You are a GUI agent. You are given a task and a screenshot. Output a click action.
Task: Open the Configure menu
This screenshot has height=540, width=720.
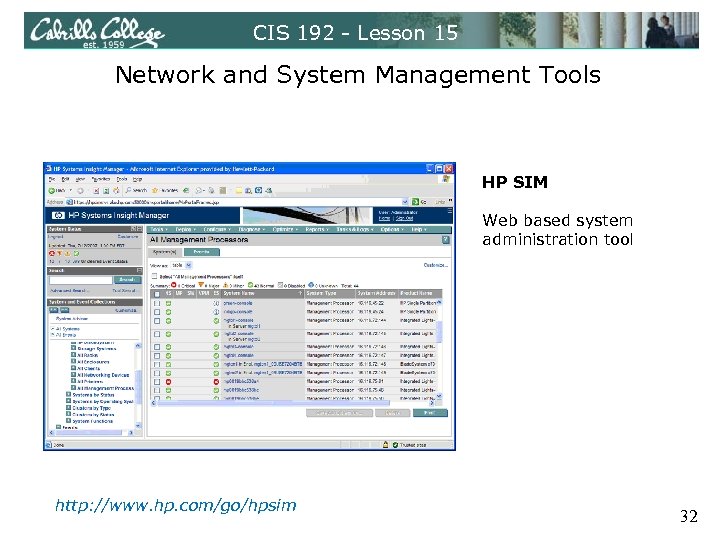point(217,229)
